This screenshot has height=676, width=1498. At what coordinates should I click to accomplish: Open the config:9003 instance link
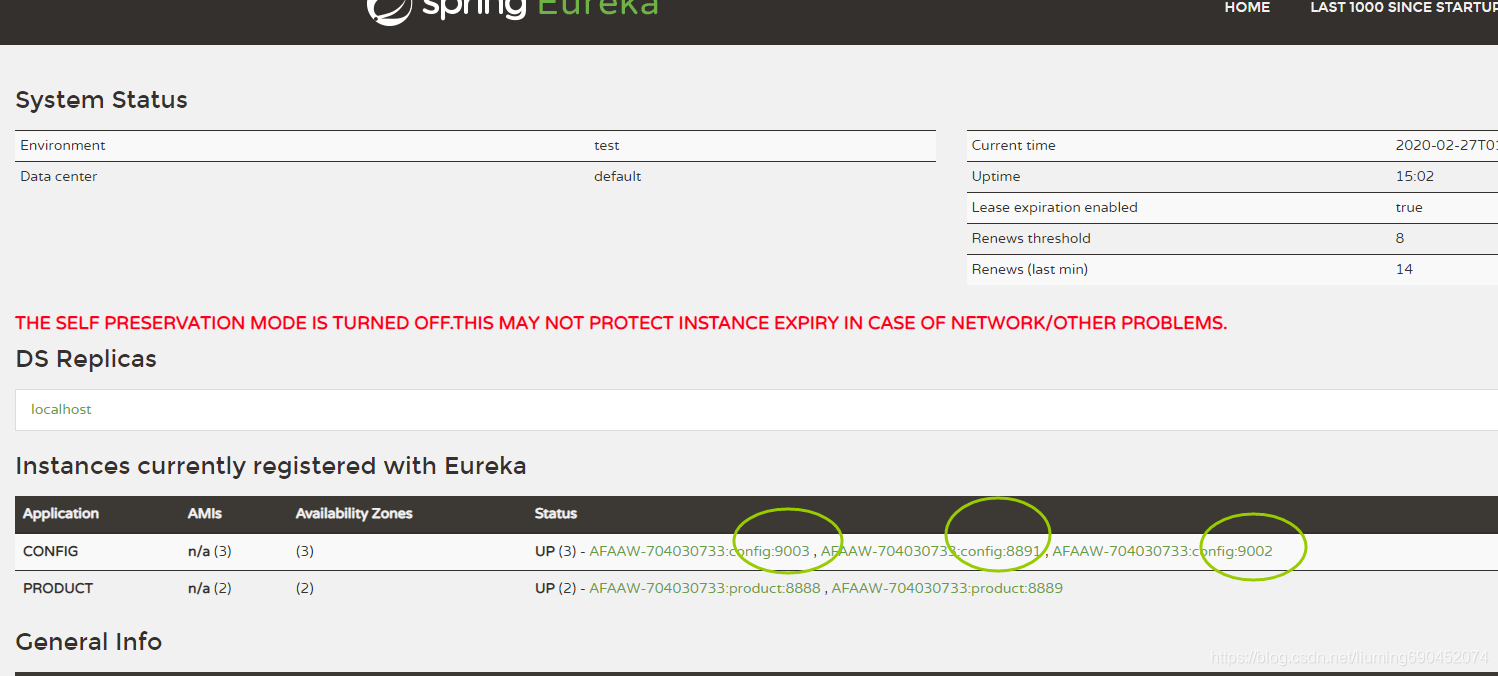(x=698, y=550)
